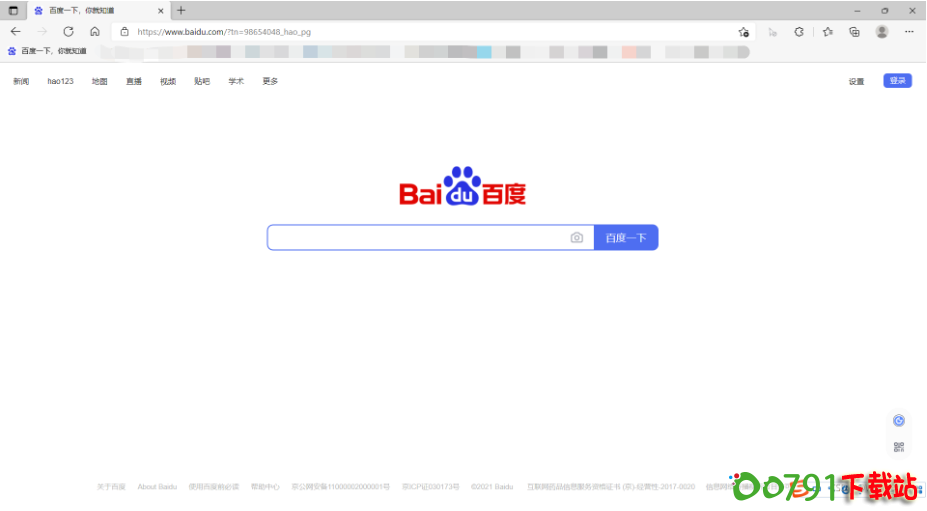This screenshot has width=927, height=511.
Task: Click the 百度一下 search button
Action: 626,238
